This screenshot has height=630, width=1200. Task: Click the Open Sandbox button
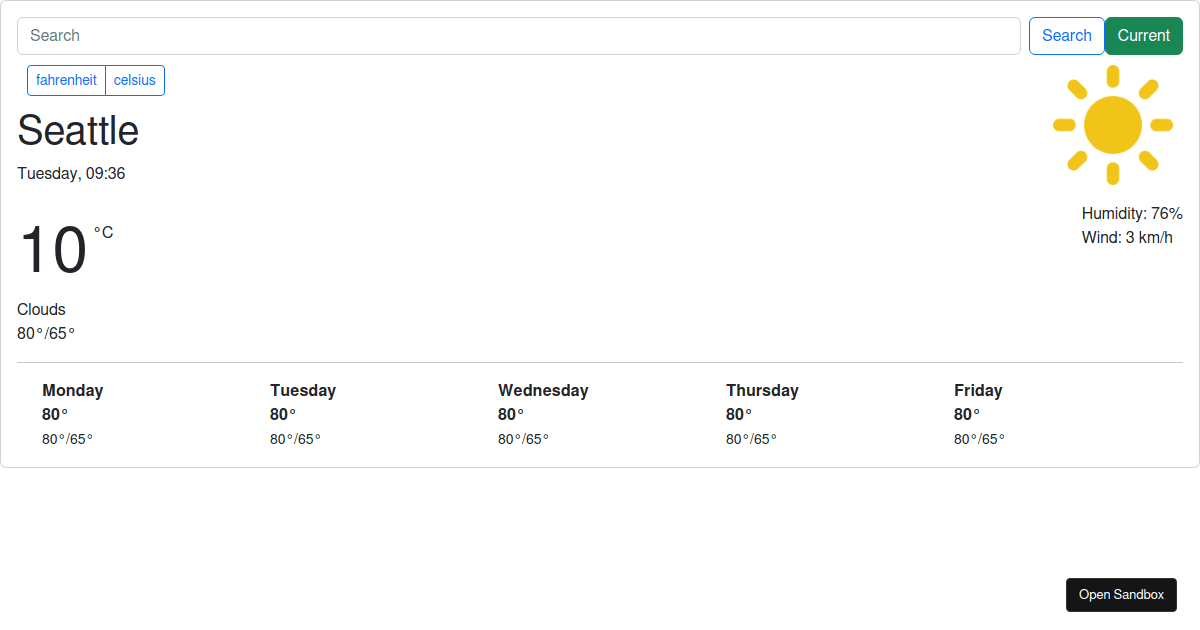pyautogui.click(x=1121, y=594)
